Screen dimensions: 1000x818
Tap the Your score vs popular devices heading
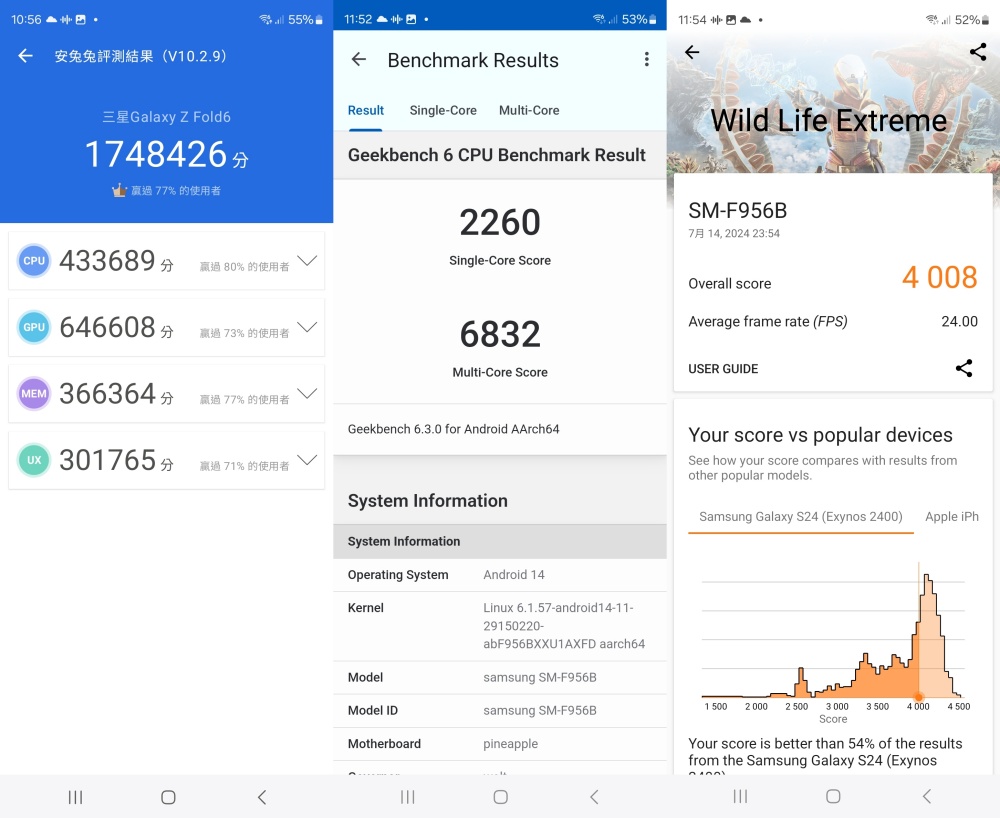(820, 435)
